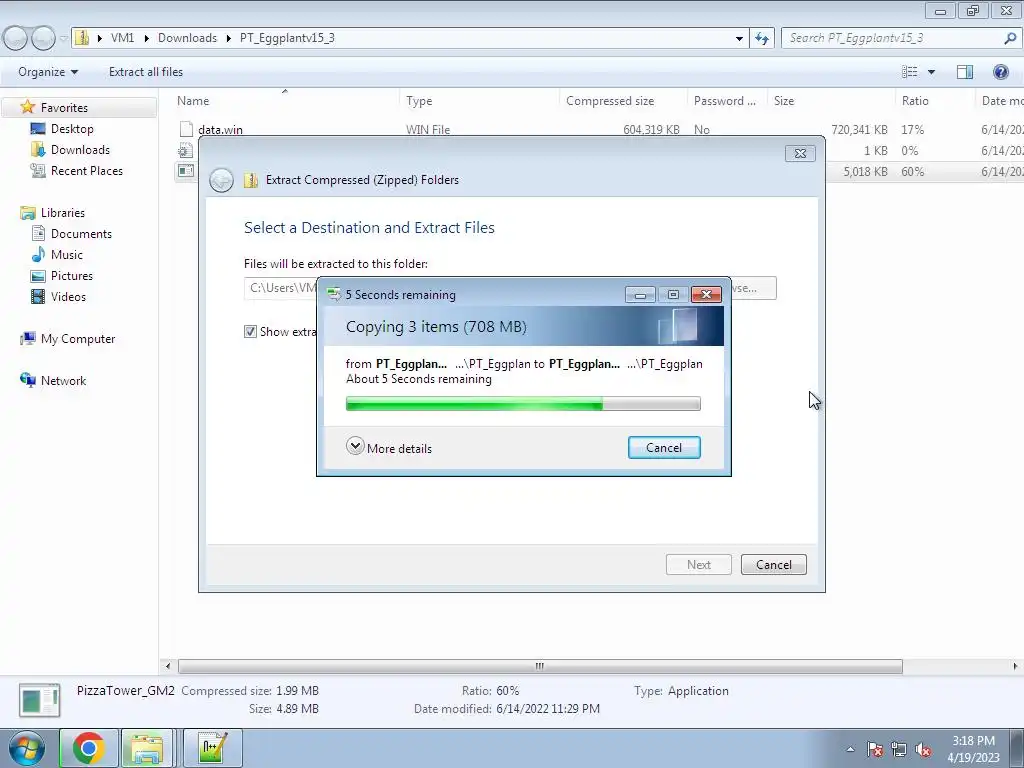Select PT_Eggplantv15_3 breadcrumb segment

[x=287, y=38]
